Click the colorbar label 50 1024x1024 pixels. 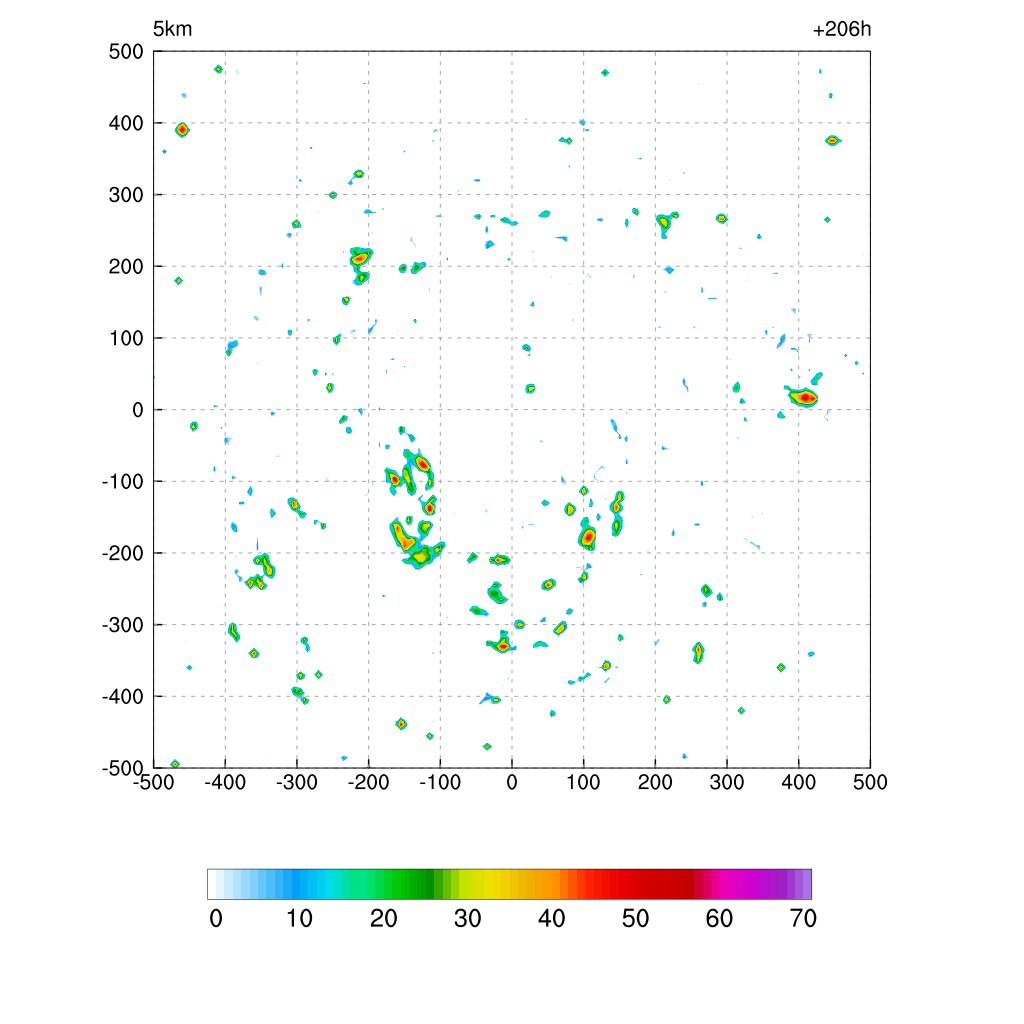[x=635, y=919]
